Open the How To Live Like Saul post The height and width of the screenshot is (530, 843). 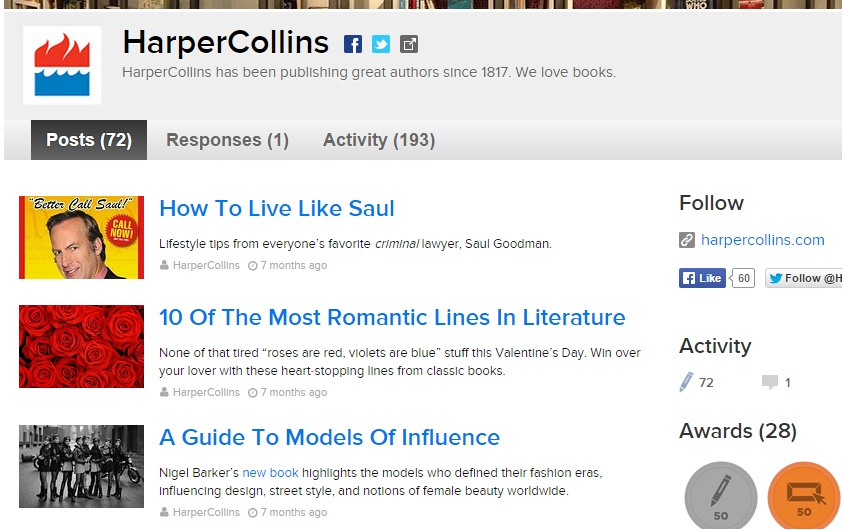pyautogui.click(x=277, y=209)
